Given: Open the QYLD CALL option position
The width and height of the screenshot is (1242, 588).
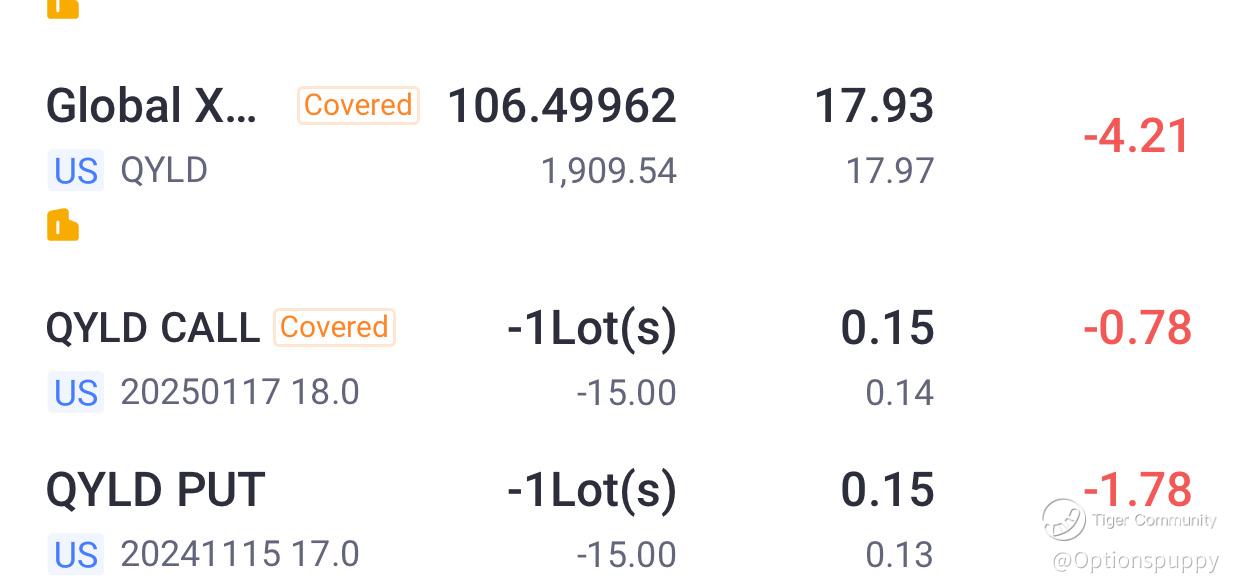Looking at the screenshot, I should [x=621, y=359].
